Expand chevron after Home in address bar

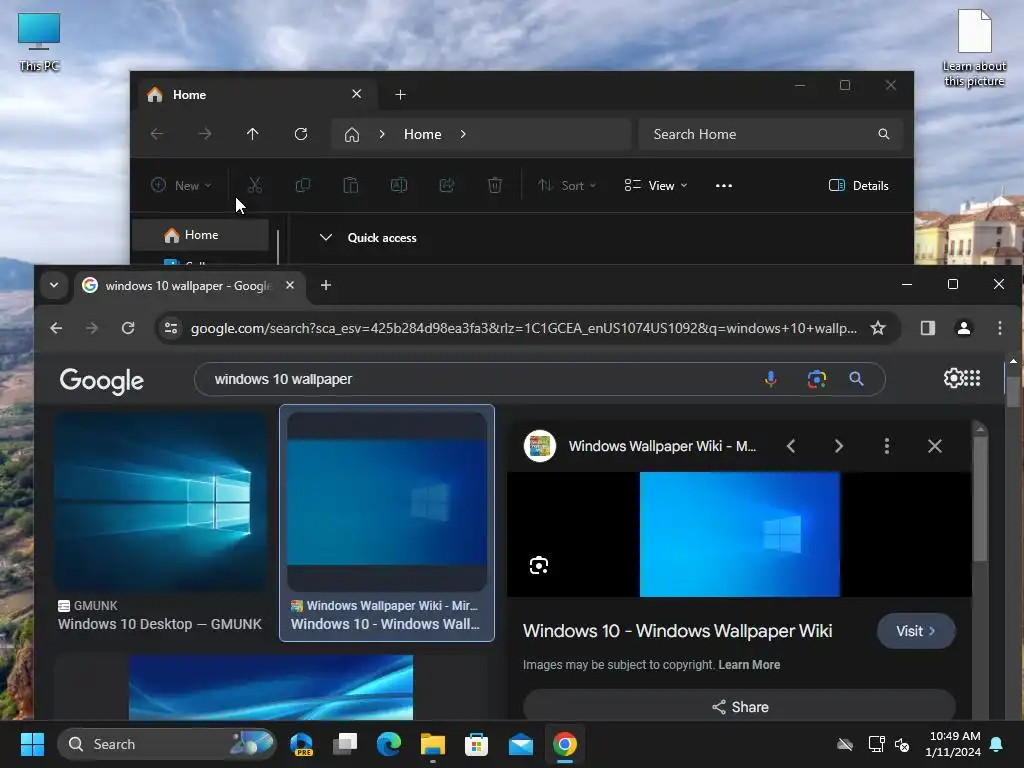point(463,134)
